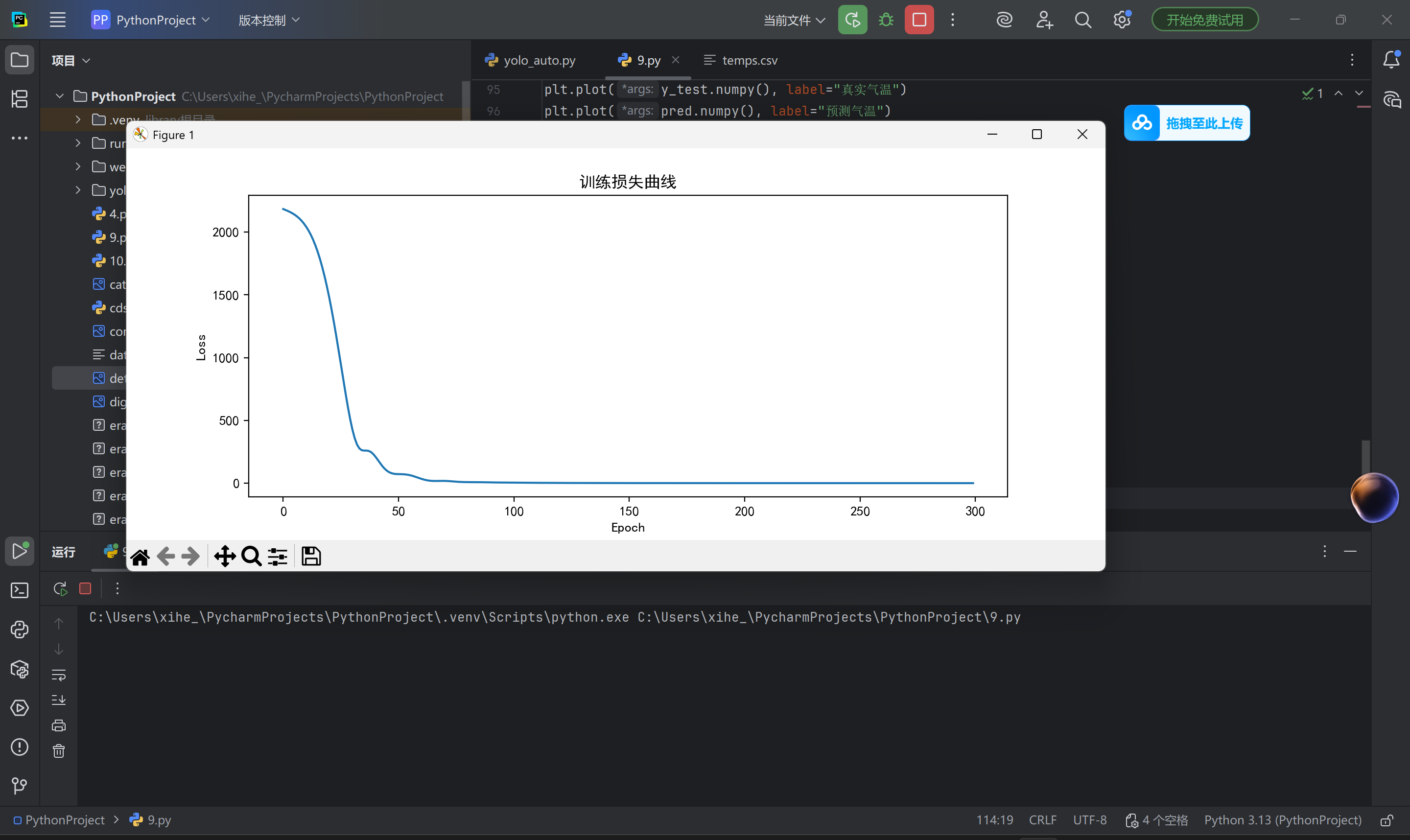Expand the .venv folder in project tree

point(78,119)
